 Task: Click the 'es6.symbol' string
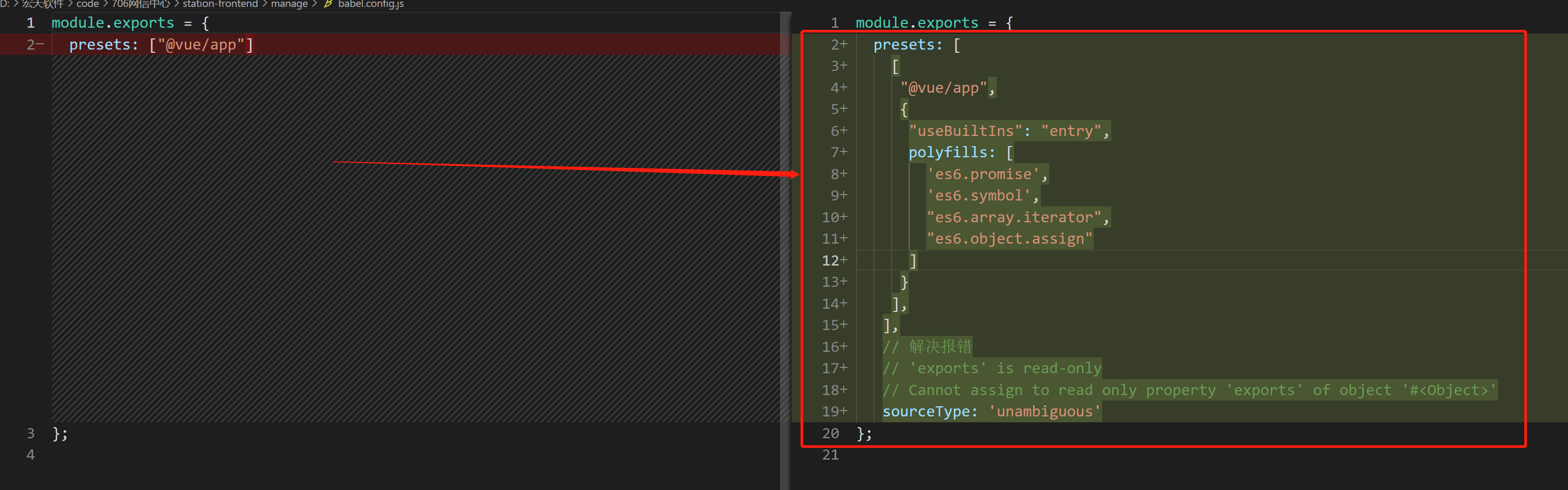click(979, 195)
